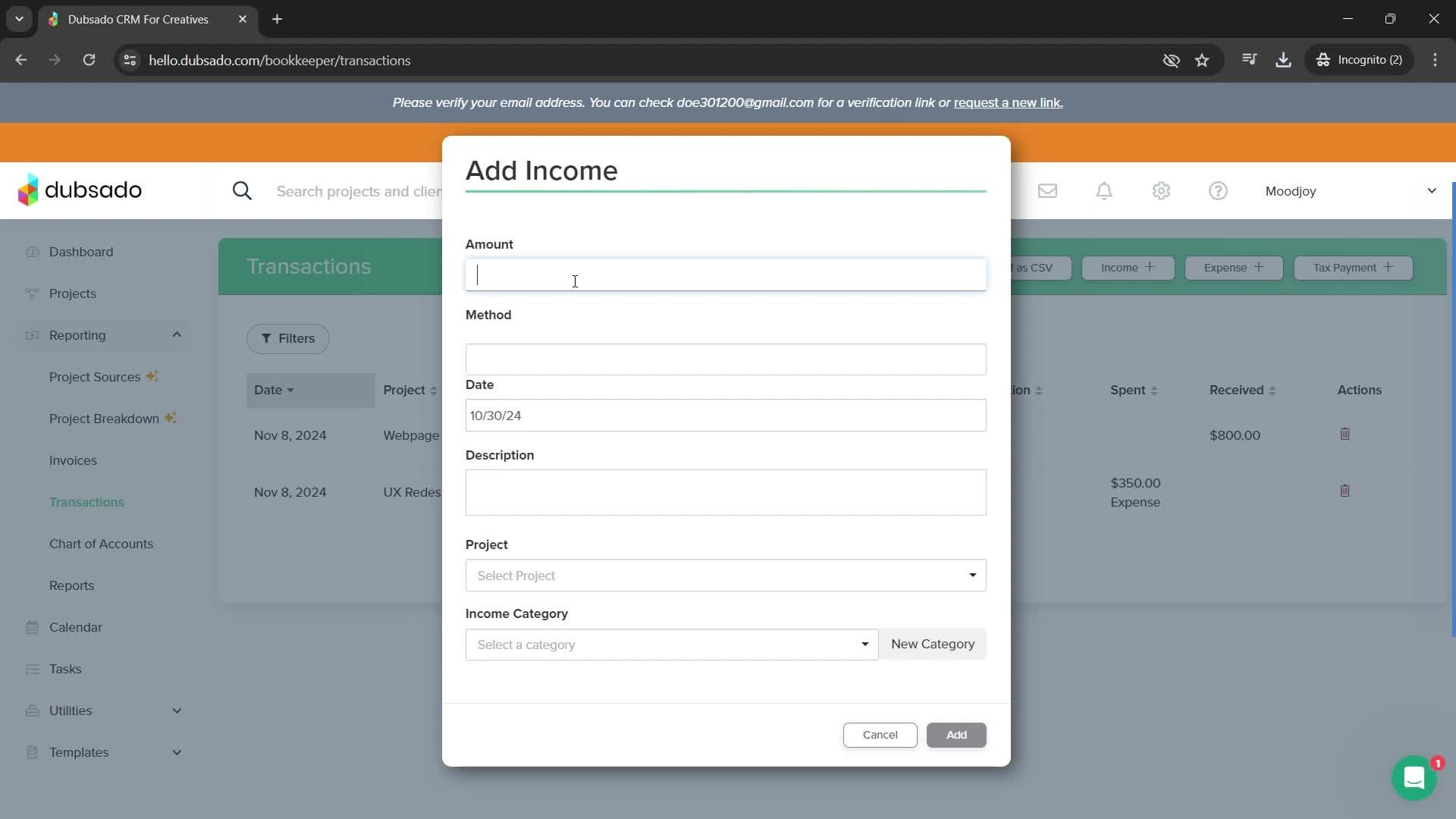Cancel the Add Income dialog
This screenshot has height=819, width=1456.
(x=880, y=735)
